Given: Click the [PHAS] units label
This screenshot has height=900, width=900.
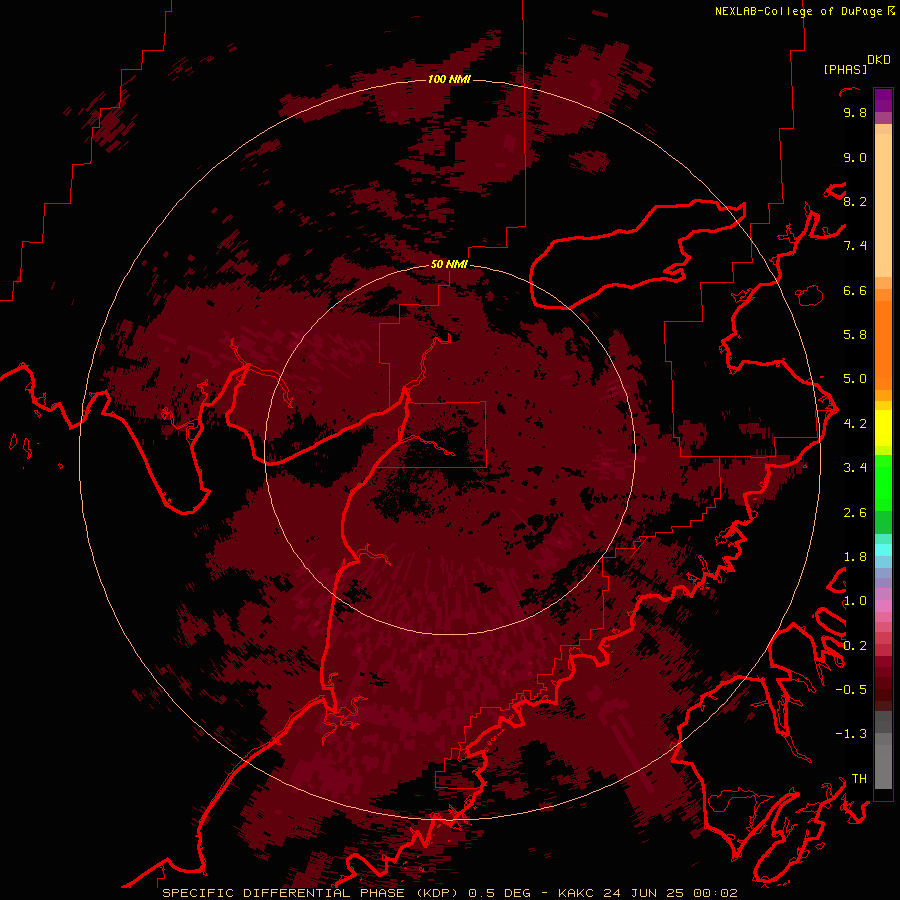Looking at the screenshot, I should click(845, 70).
